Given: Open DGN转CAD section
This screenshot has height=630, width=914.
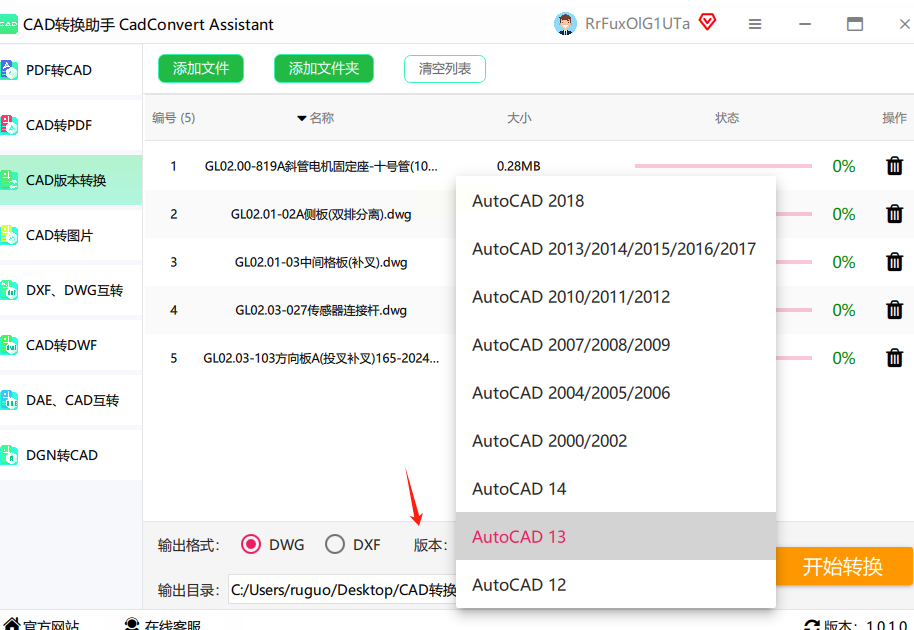Looking at the screenshot, I should [x=71, y=455].
